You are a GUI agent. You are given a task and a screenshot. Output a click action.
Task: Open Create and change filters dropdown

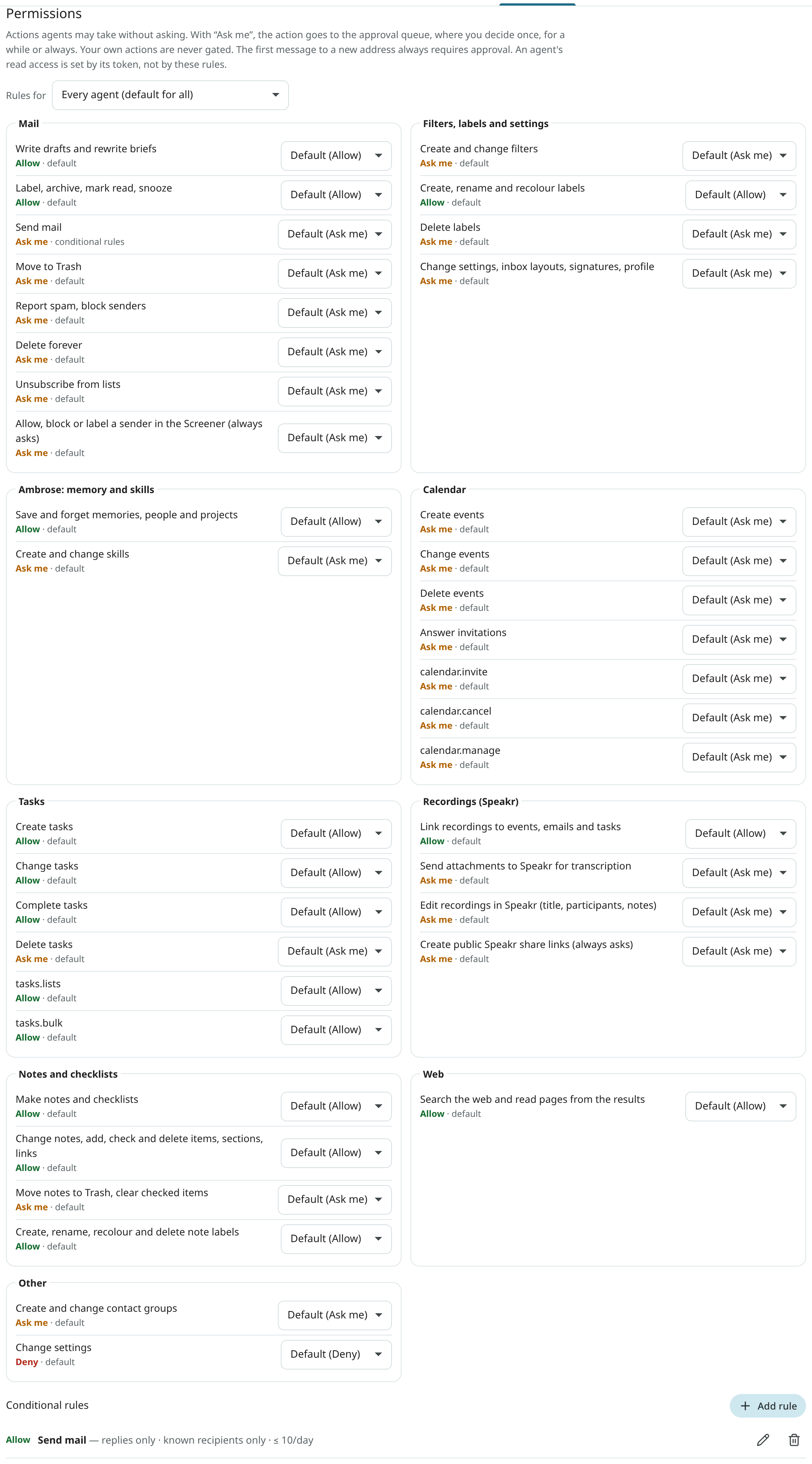[739, 156]
